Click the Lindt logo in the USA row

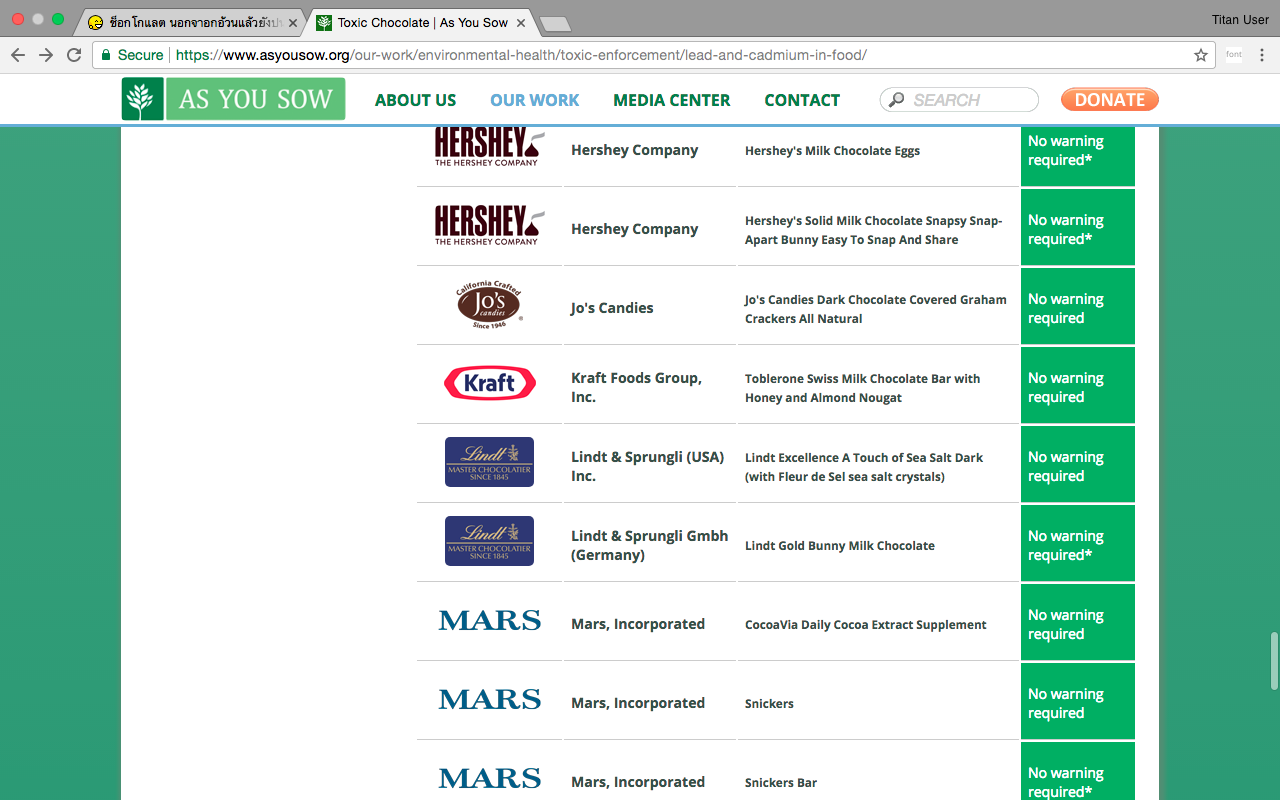pos(489,462)
